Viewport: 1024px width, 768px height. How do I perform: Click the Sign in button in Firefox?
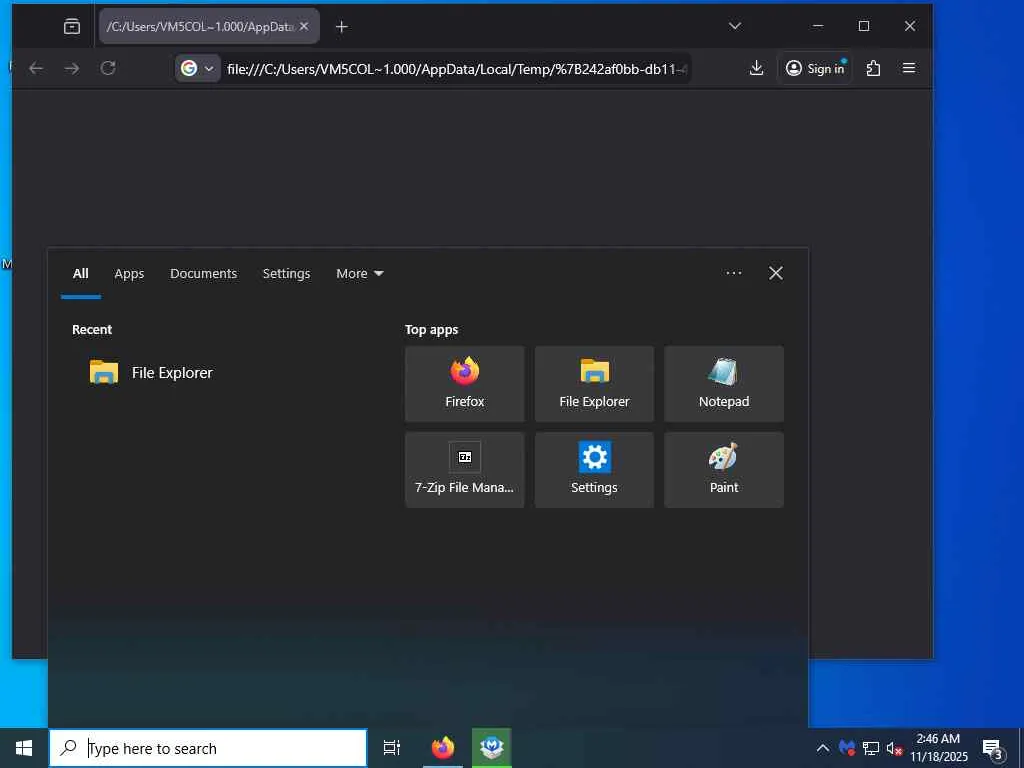tap(814, 68)
